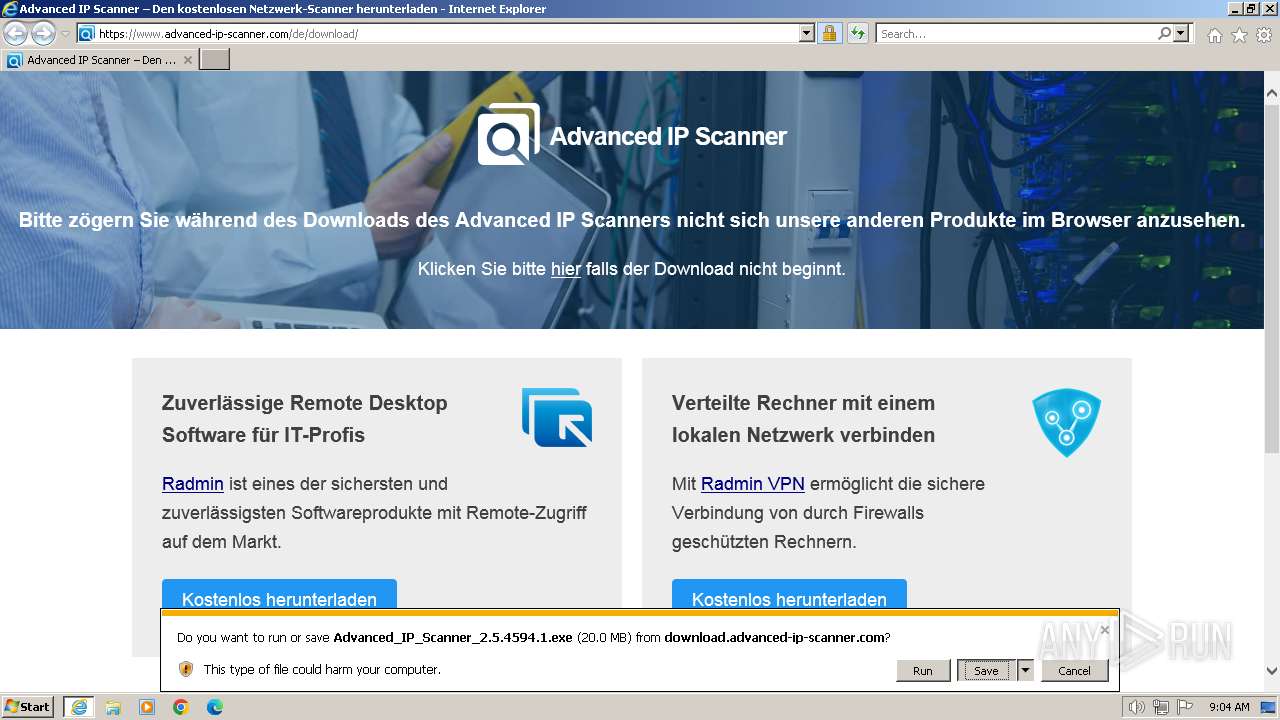1280x720 pixels.
Task: Open the Radmin link
Action: [x=193, y=484]
